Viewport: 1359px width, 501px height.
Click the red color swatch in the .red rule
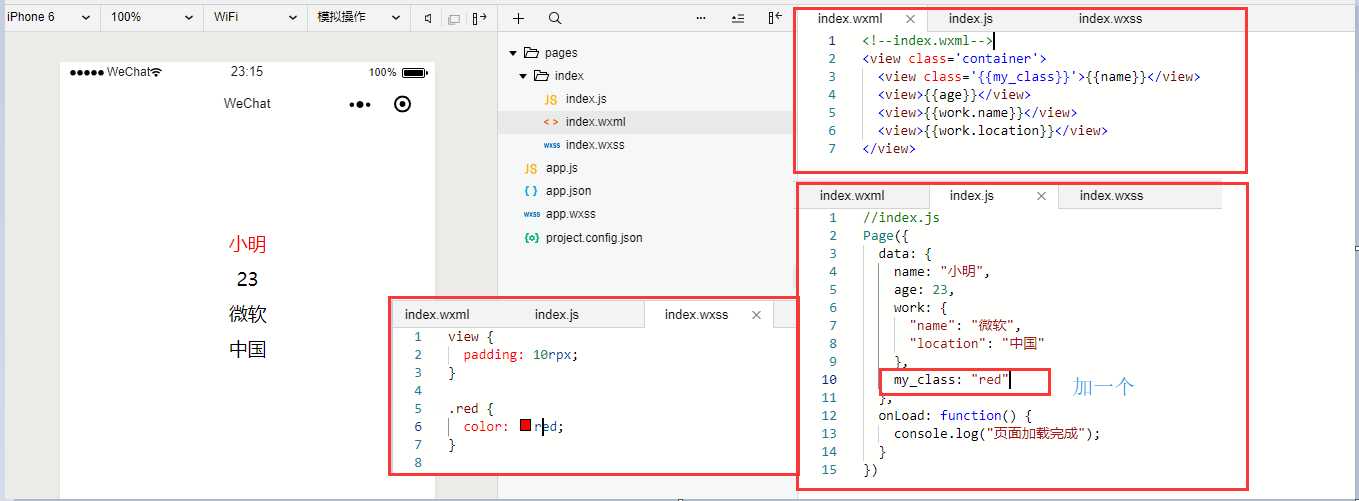click(525, 426)
